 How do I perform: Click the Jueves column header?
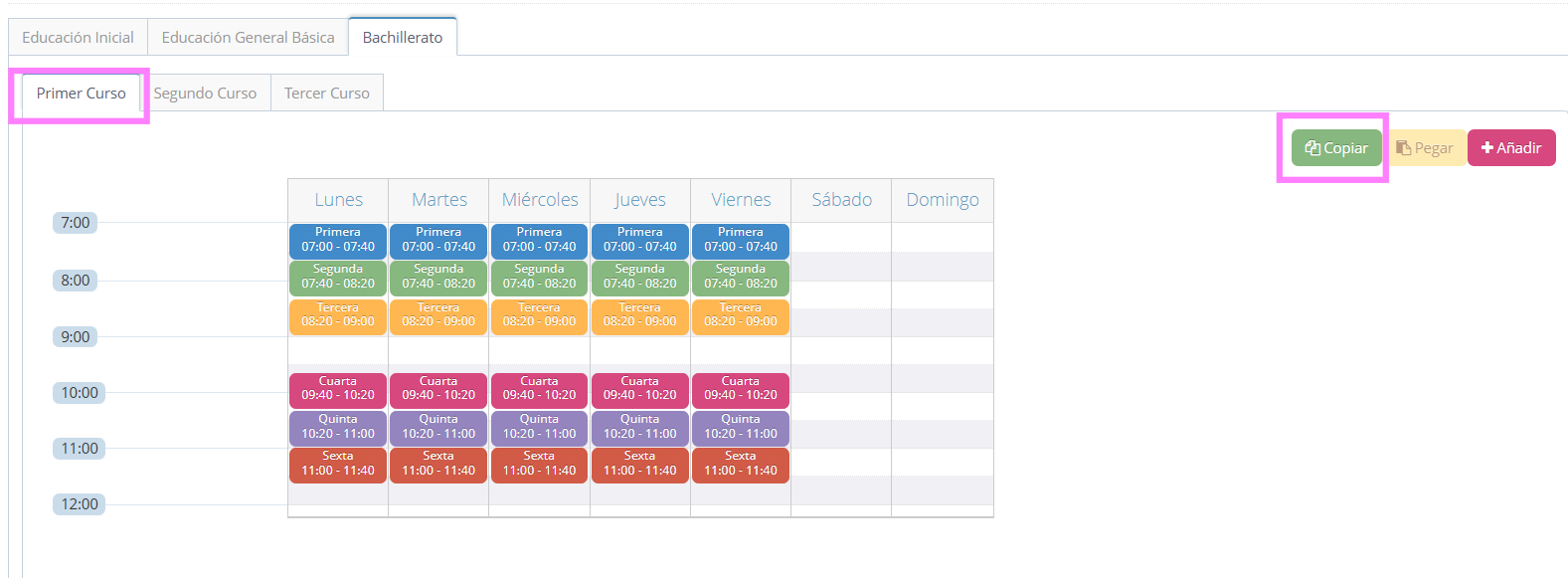(x=640, y=200)
